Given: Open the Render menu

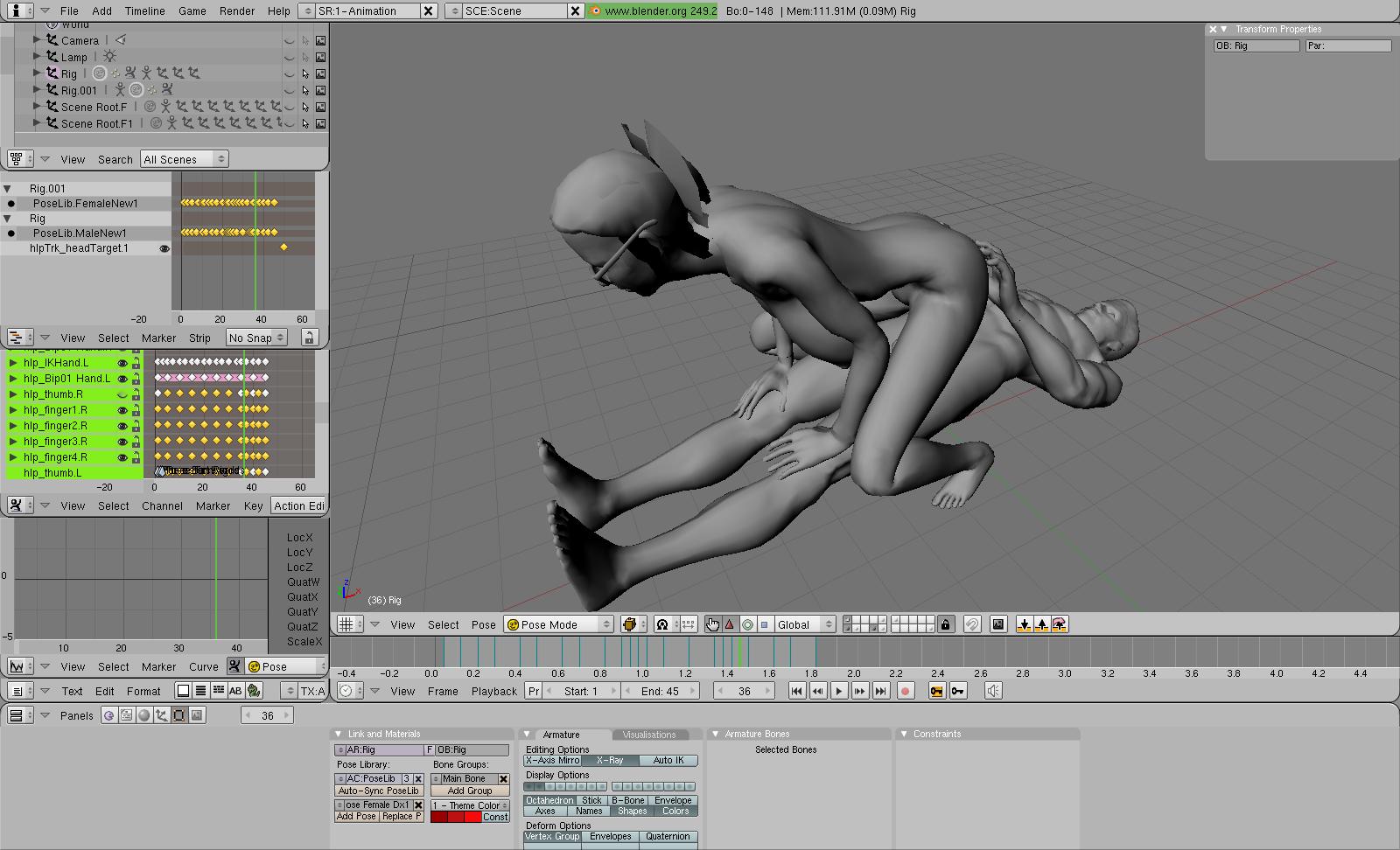Looking at the screenshot, I should (237, 10).
